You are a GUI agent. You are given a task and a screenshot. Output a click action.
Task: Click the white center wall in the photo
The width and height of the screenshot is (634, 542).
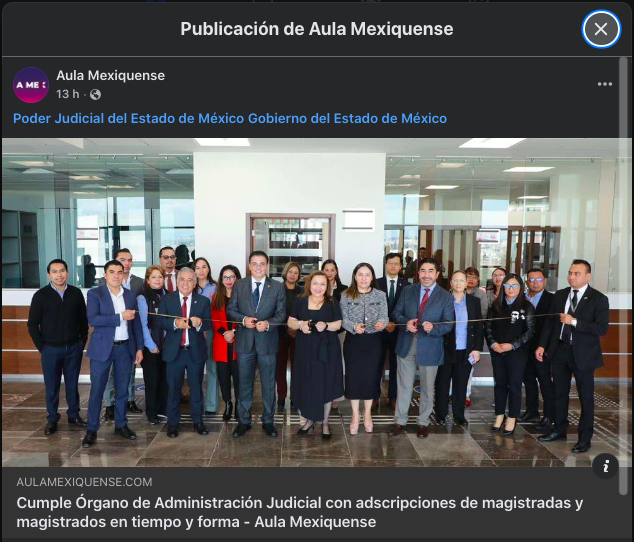pyautogui.click(x=289, y=182)
